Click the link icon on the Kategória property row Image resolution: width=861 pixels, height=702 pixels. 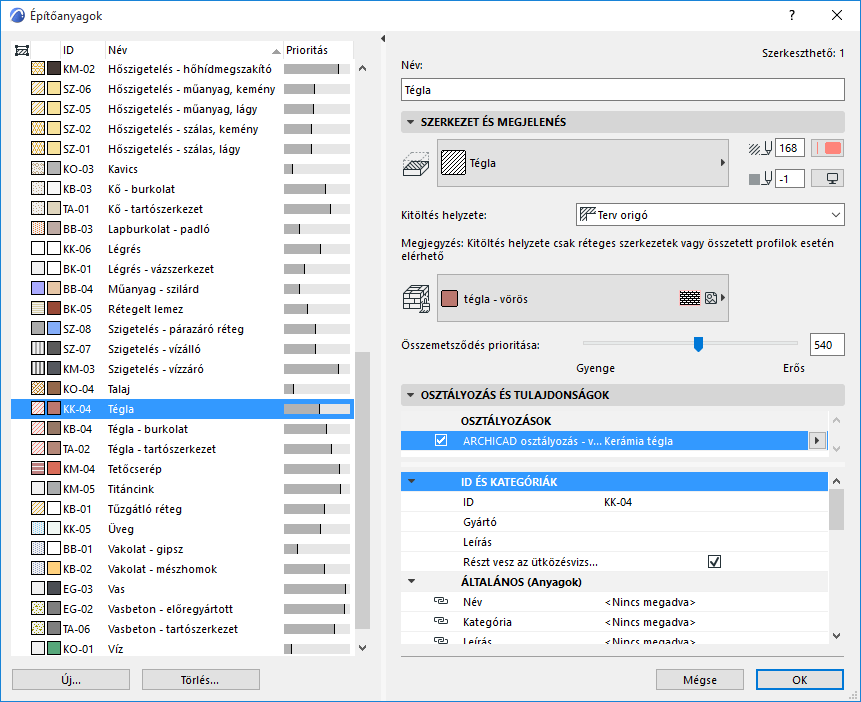tap(441, 621)
